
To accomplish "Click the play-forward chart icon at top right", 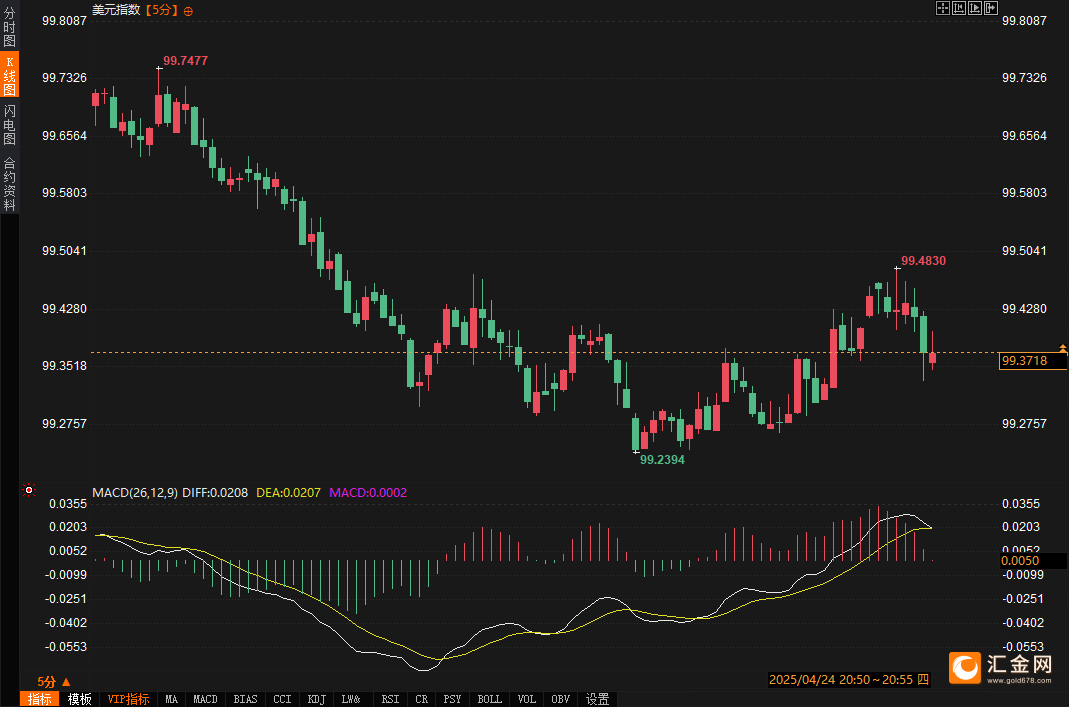I will (x=976, y=9).
